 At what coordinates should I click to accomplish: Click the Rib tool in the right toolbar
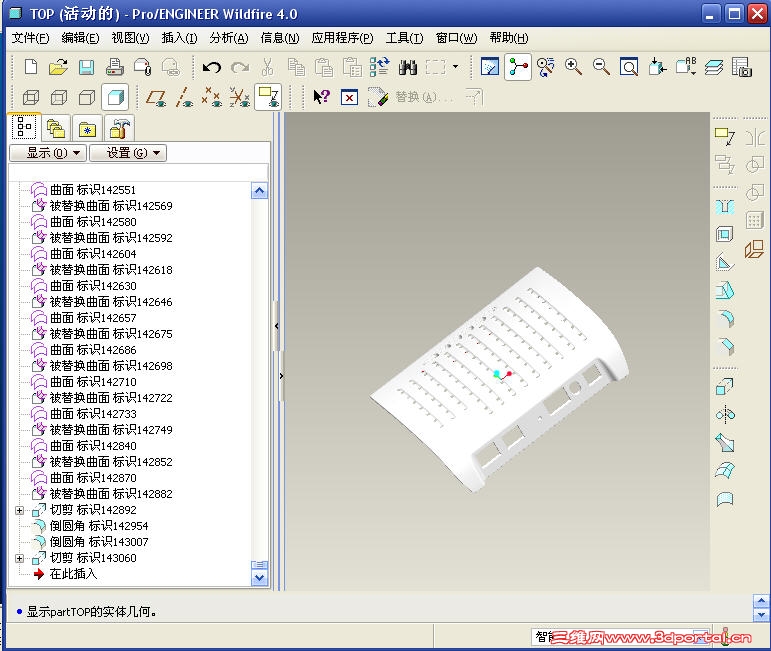click(725, 262)
